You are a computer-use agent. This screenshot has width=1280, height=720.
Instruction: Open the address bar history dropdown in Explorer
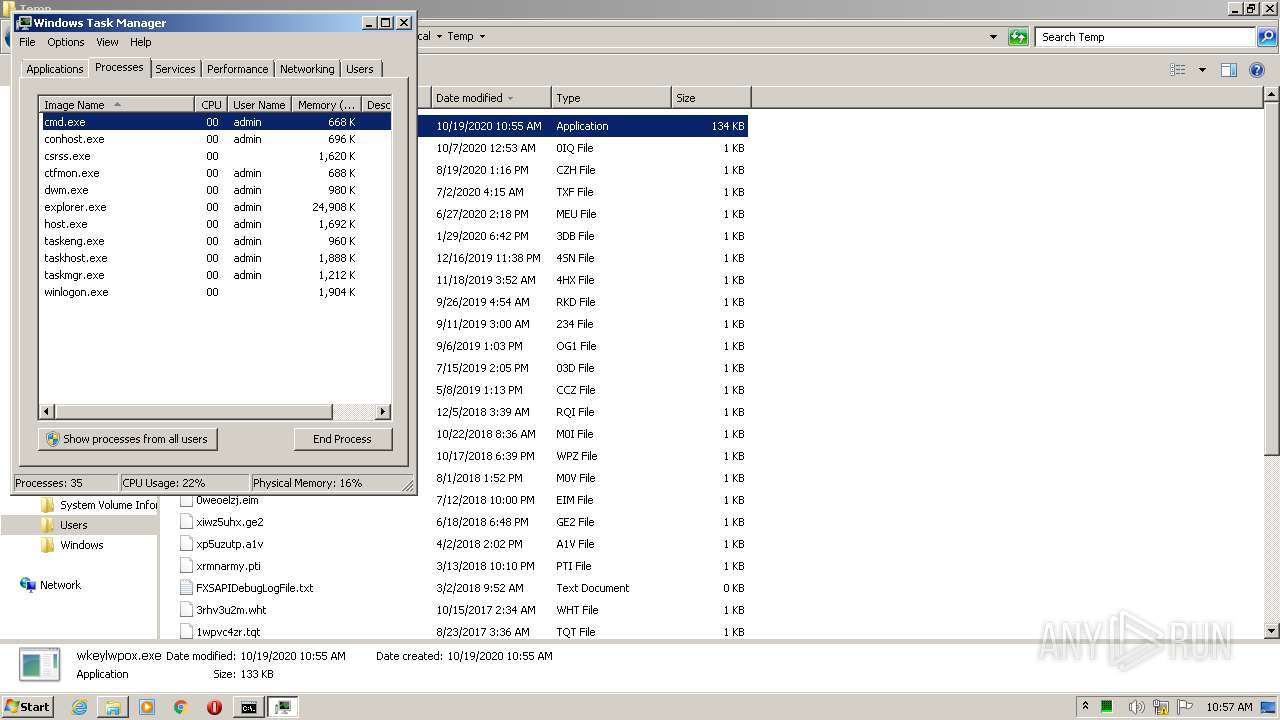pyautogui.click(x=993, y=37)
